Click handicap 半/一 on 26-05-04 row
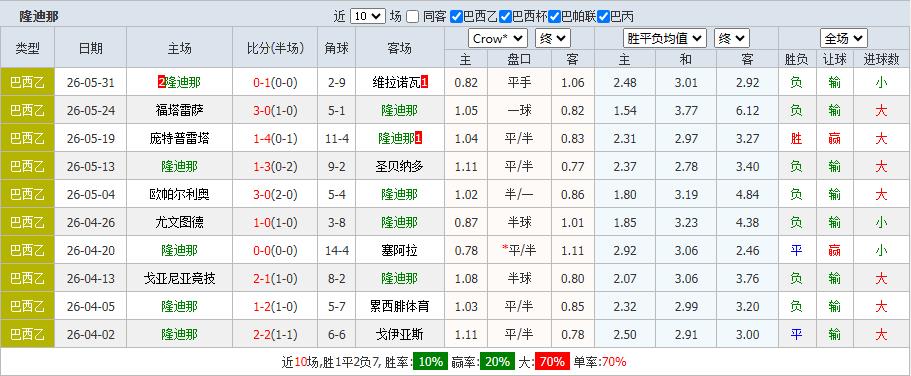Image resolution: width=911 pixels, height=376 pixels. pyautogui.click(x=519, y=194)
